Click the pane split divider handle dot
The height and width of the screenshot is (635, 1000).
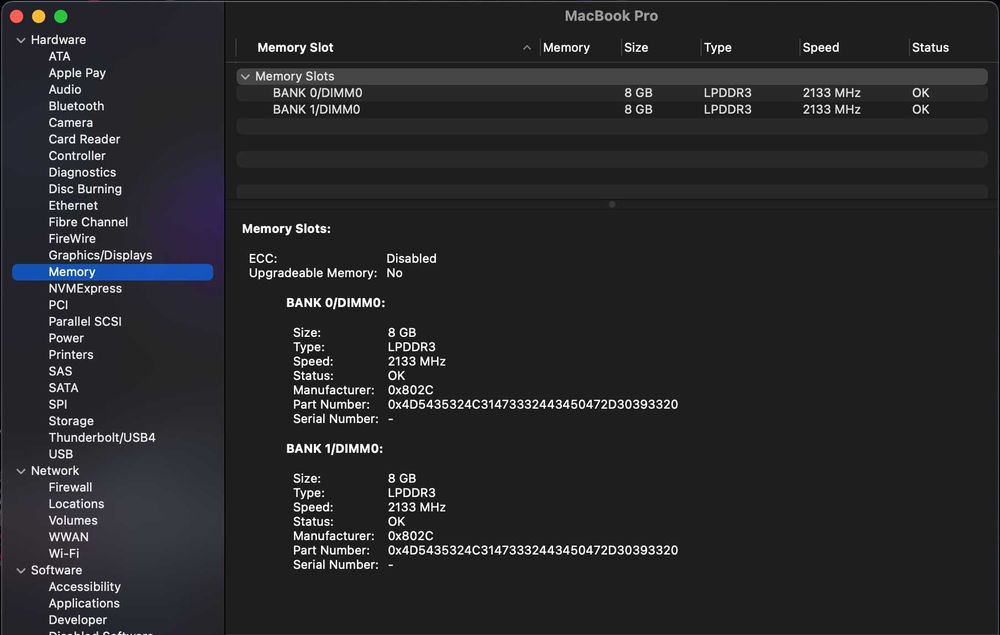(x=612, y=205)
